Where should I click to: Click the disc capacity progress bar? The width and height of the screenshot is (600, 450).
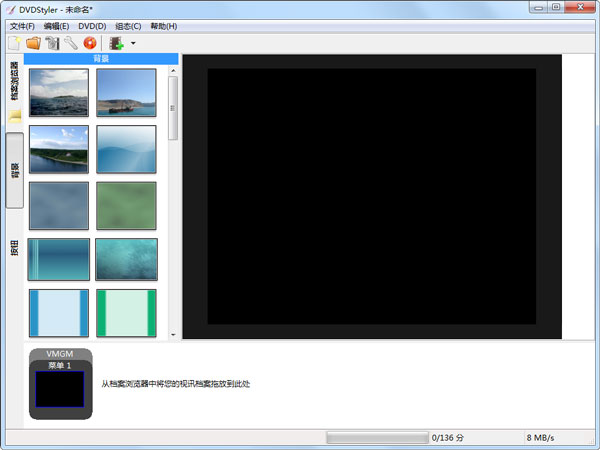click(377, 438)
